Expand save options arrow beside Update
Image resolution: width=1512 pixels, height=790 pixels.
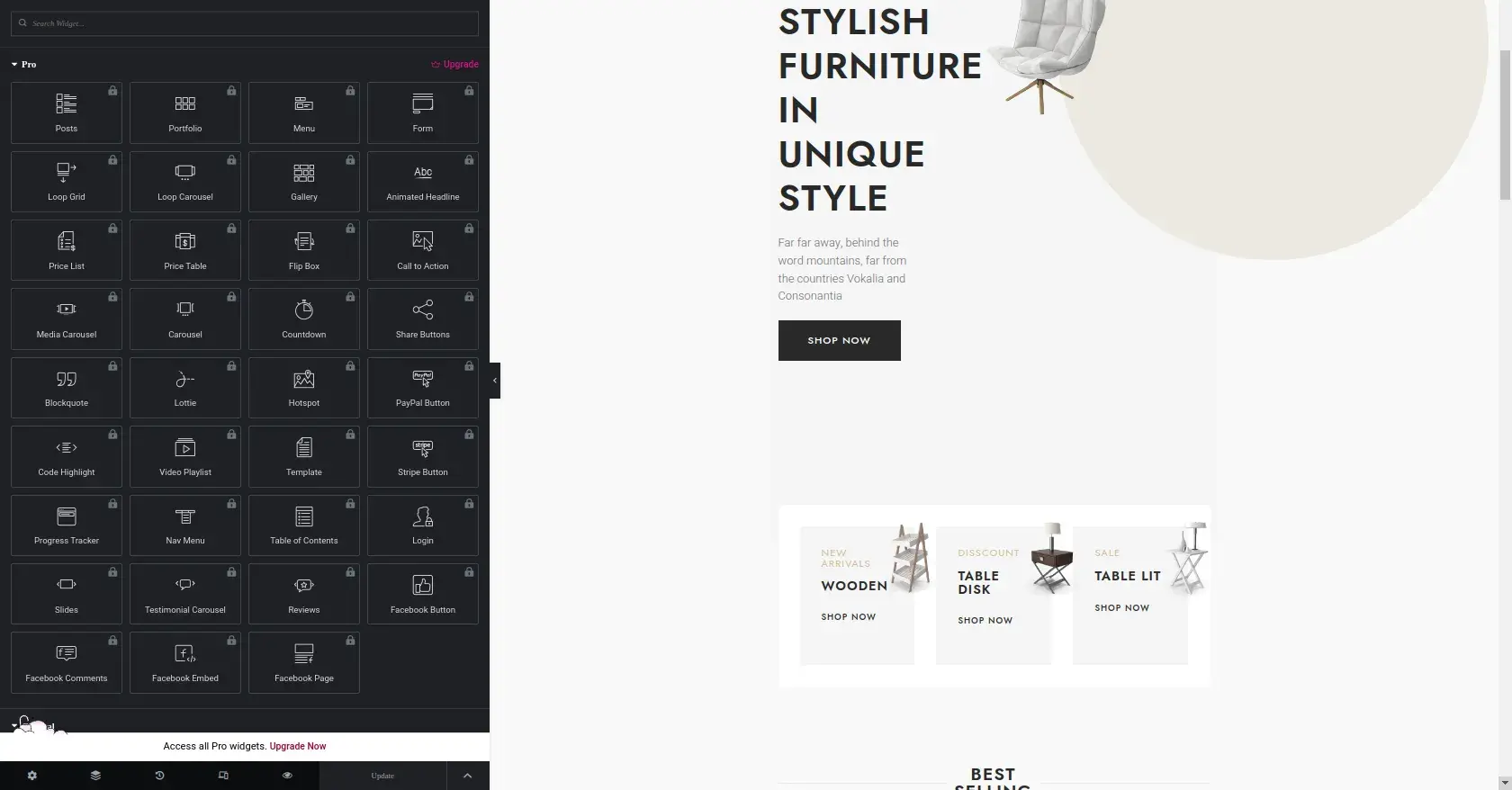467,776
